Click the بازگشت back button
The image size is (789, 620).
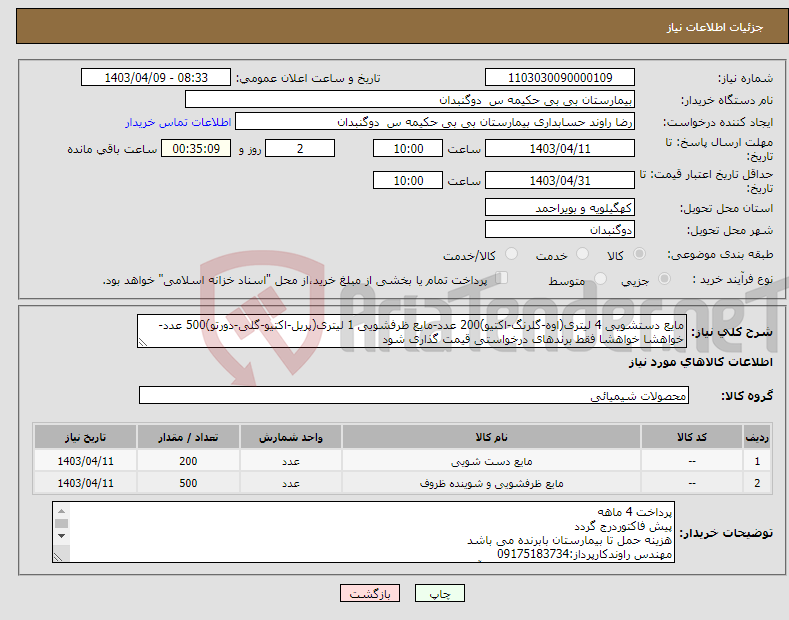click(x=370, y=594)
